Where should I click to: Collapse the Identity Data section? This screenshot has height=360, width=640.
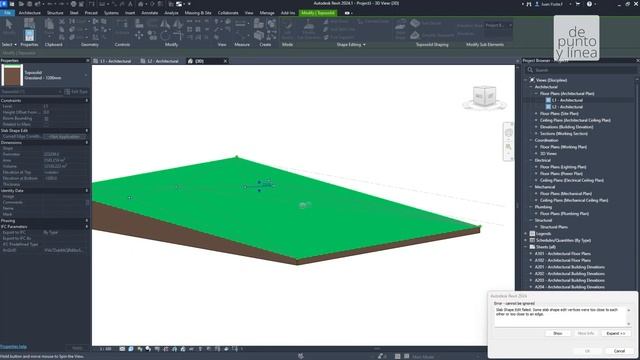(x=87, y=191)
